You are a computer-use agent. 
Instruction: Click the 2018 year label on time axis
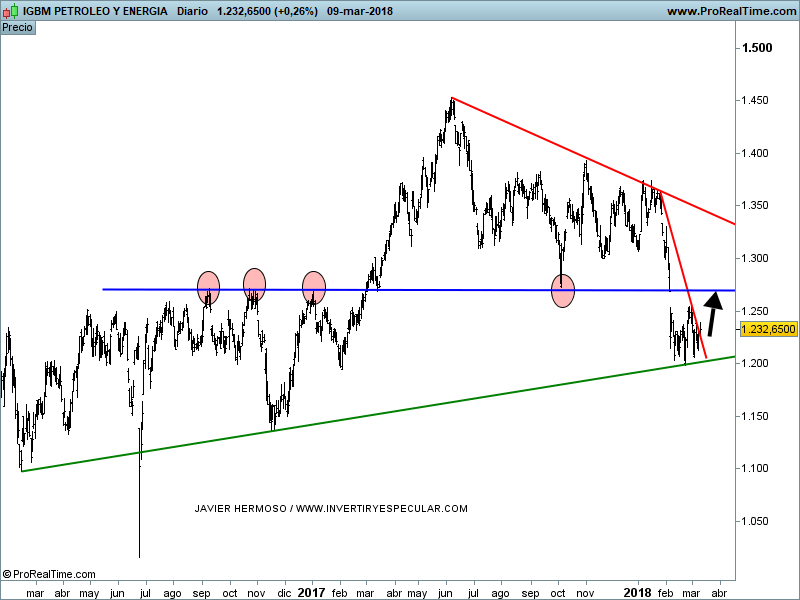[x=638, y=592]
